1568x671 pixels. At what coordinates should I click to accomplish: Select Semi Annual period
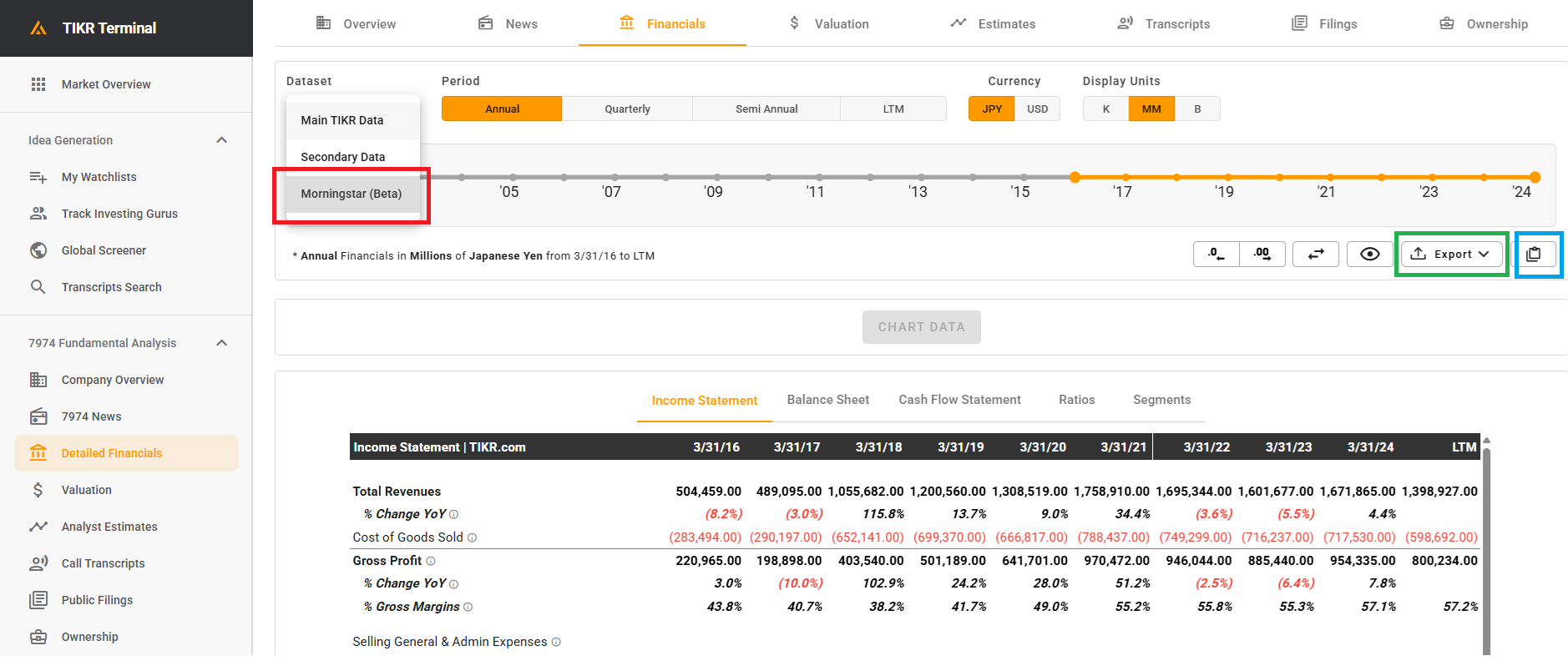tap(766, 109)
